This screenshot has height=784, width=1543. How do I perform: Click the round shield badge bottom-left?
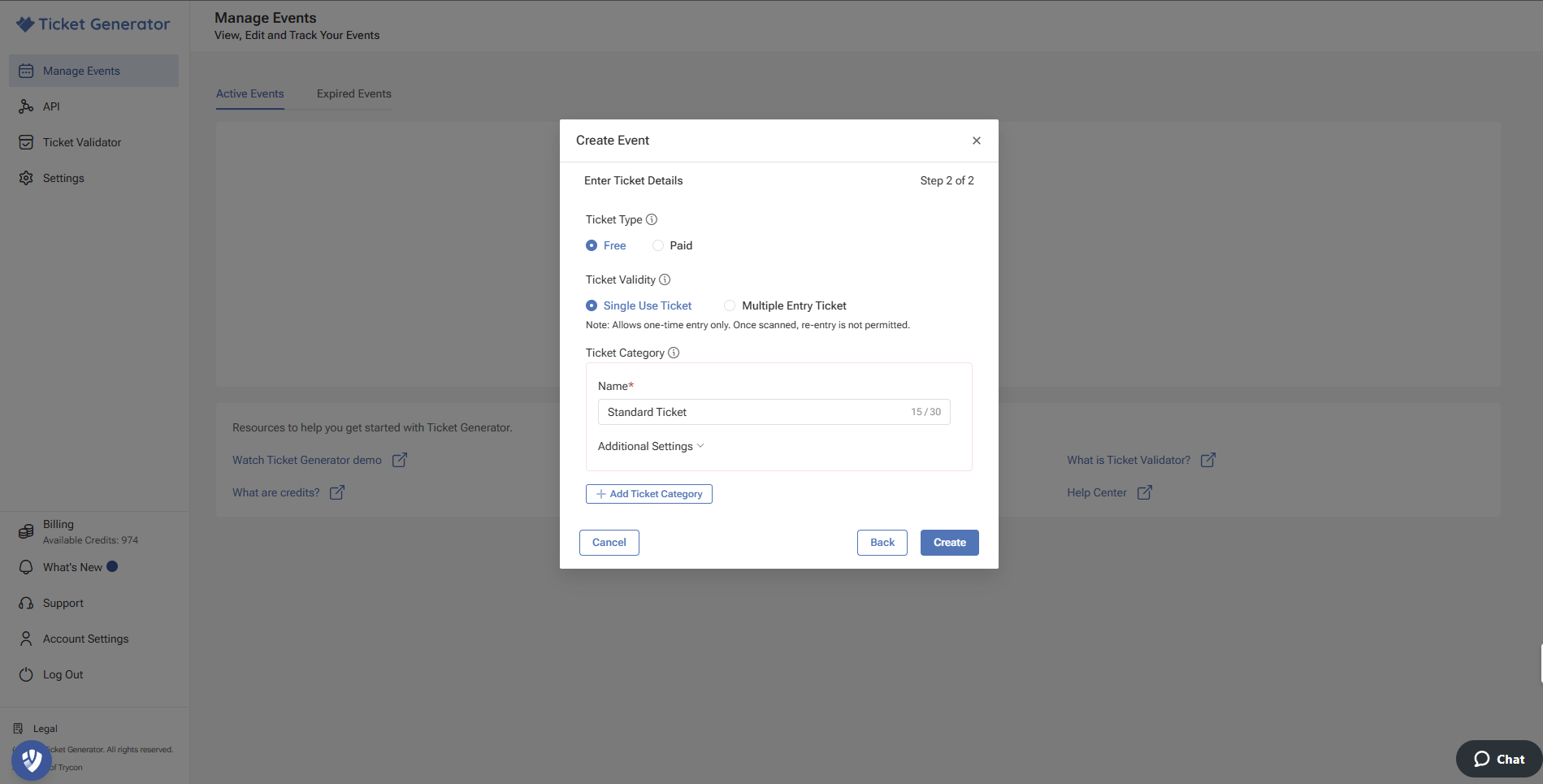click(32, 760)
